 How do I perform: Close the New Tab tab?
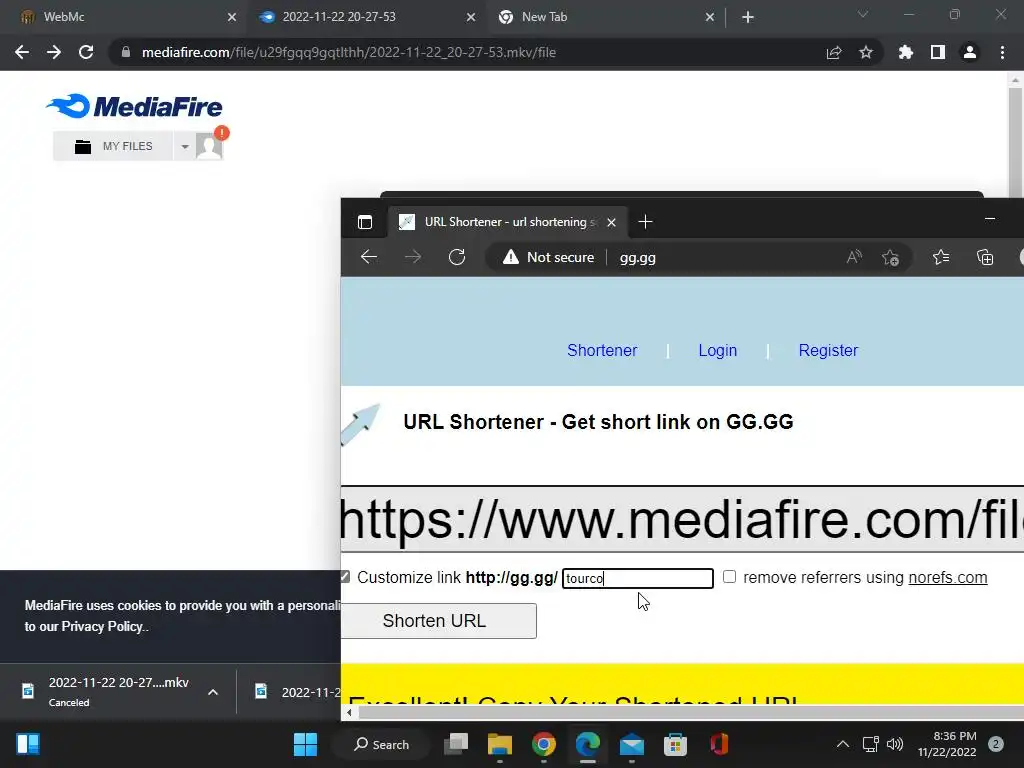[x=710, y=17]
